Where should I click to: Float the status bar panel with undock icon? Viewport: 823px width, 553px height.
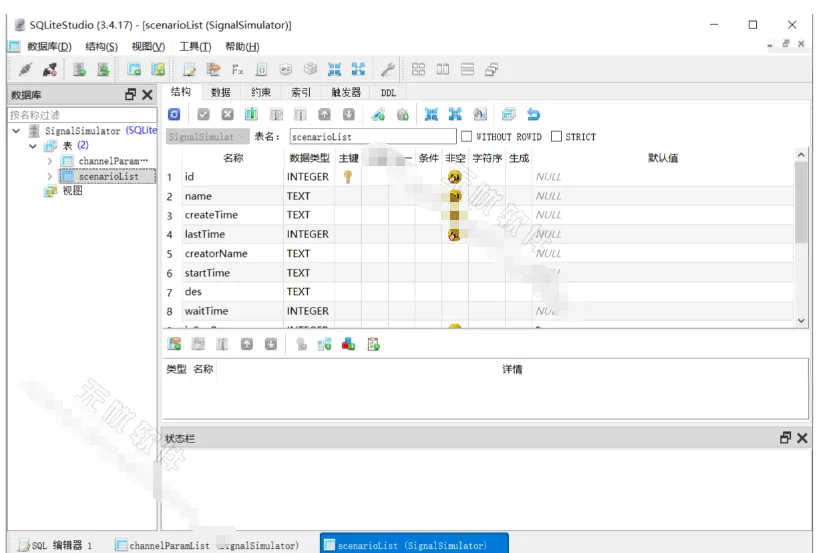click(785, 438)
